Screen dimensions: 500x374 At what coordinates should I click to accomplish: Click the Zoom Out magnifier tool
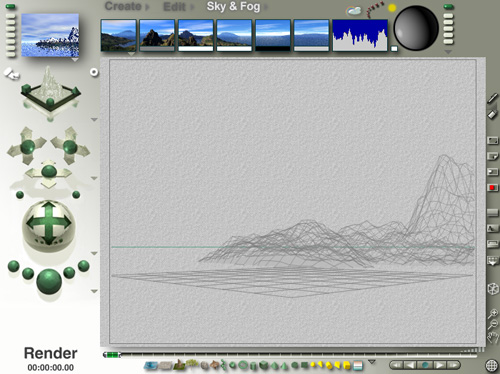[493, 324]
